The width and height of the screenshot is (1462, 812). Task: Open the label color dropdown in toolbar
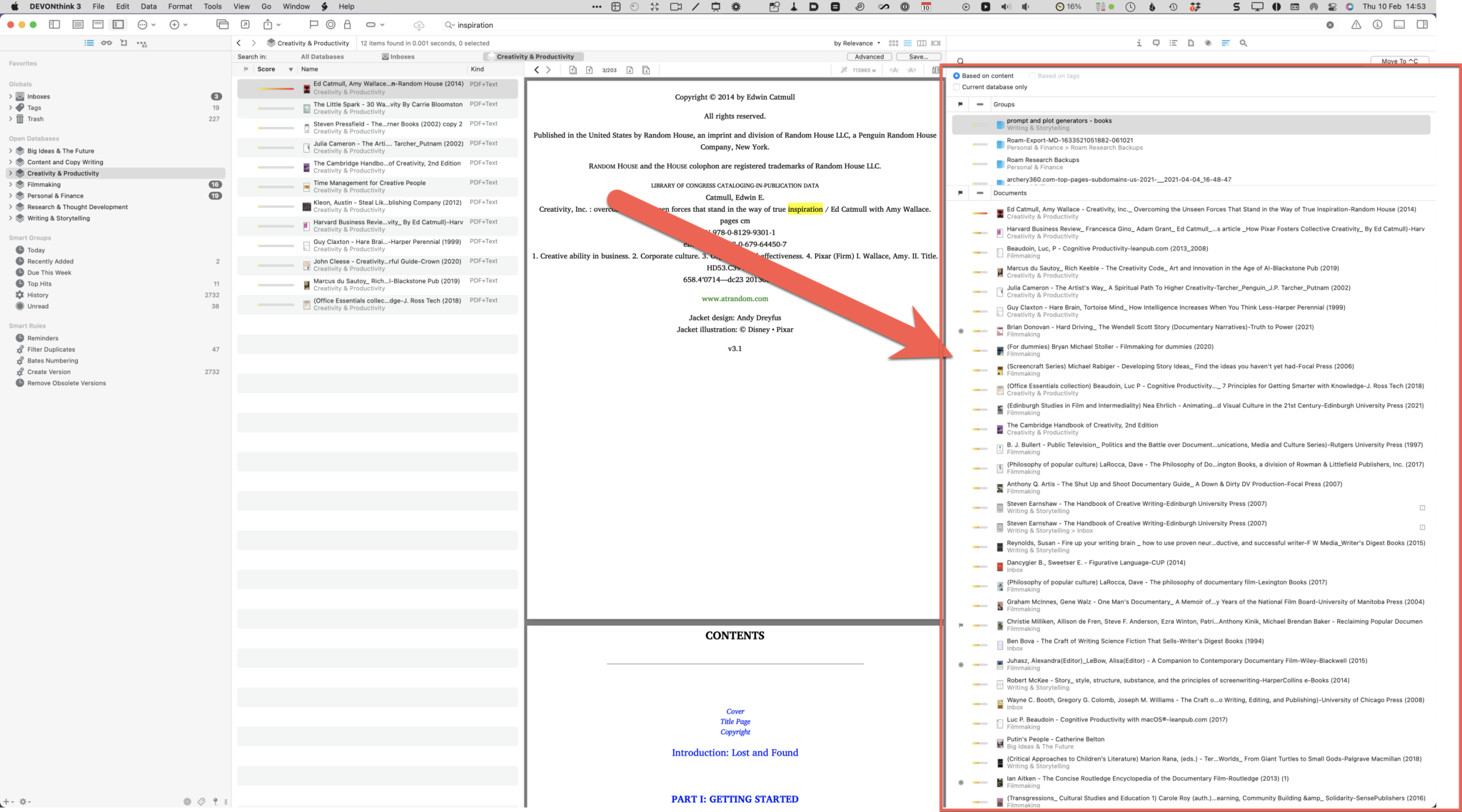375,24
